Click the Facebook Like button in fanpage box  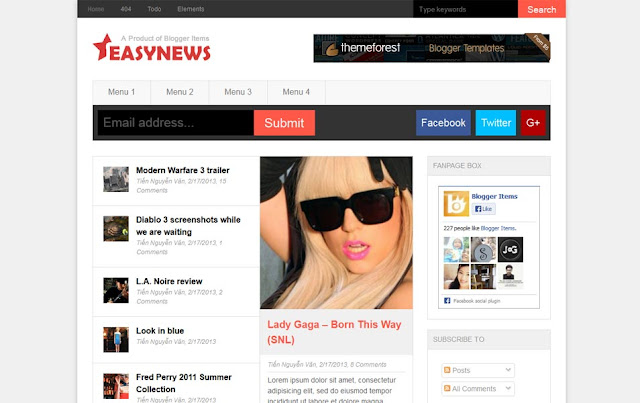(x=483, y=209)
